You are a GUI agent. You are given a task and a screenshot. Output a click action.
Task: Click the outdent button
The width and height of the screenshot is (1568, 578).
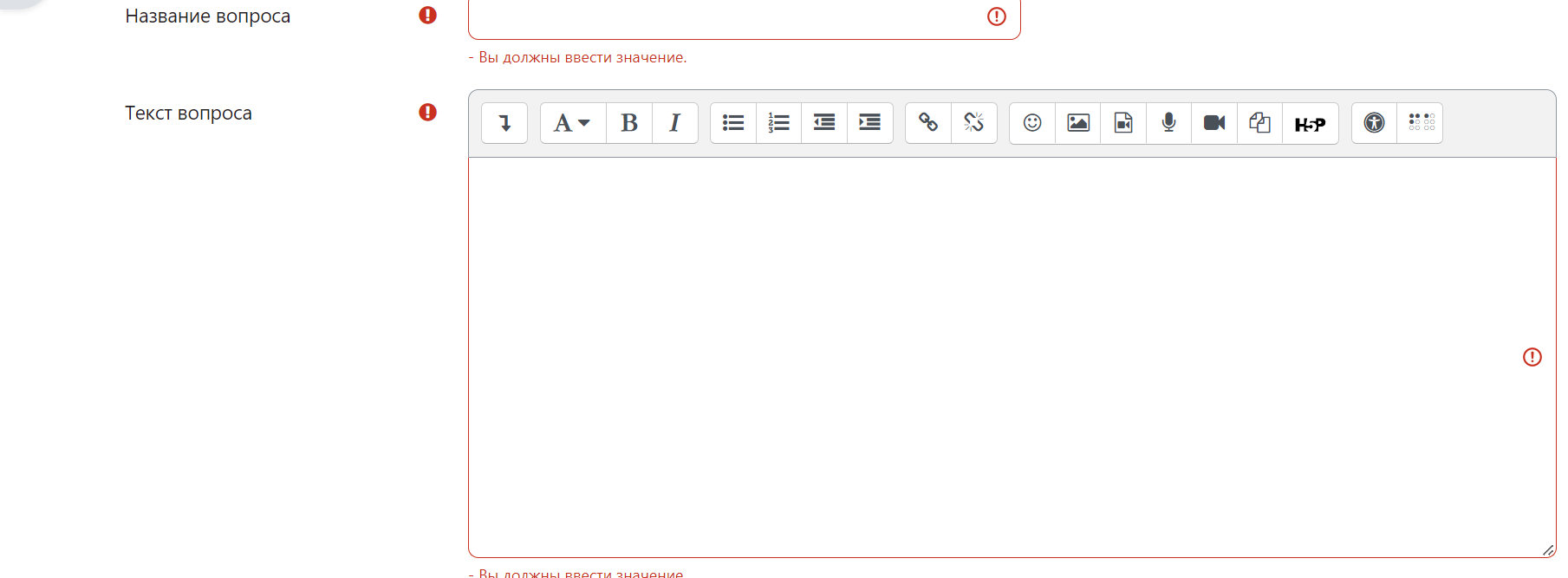tap(824, 123)
